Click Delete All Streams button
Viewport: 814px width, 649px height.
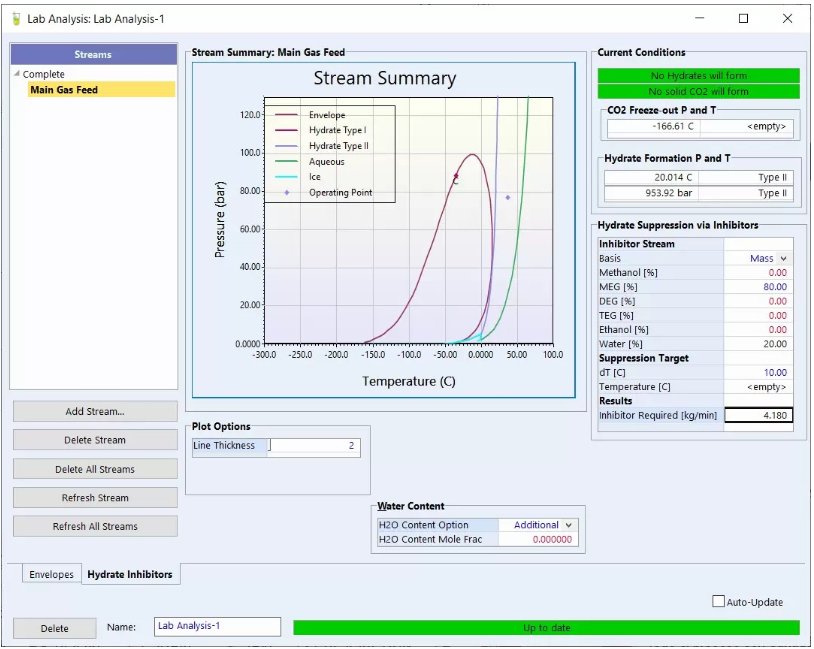(x=95, y=469)
